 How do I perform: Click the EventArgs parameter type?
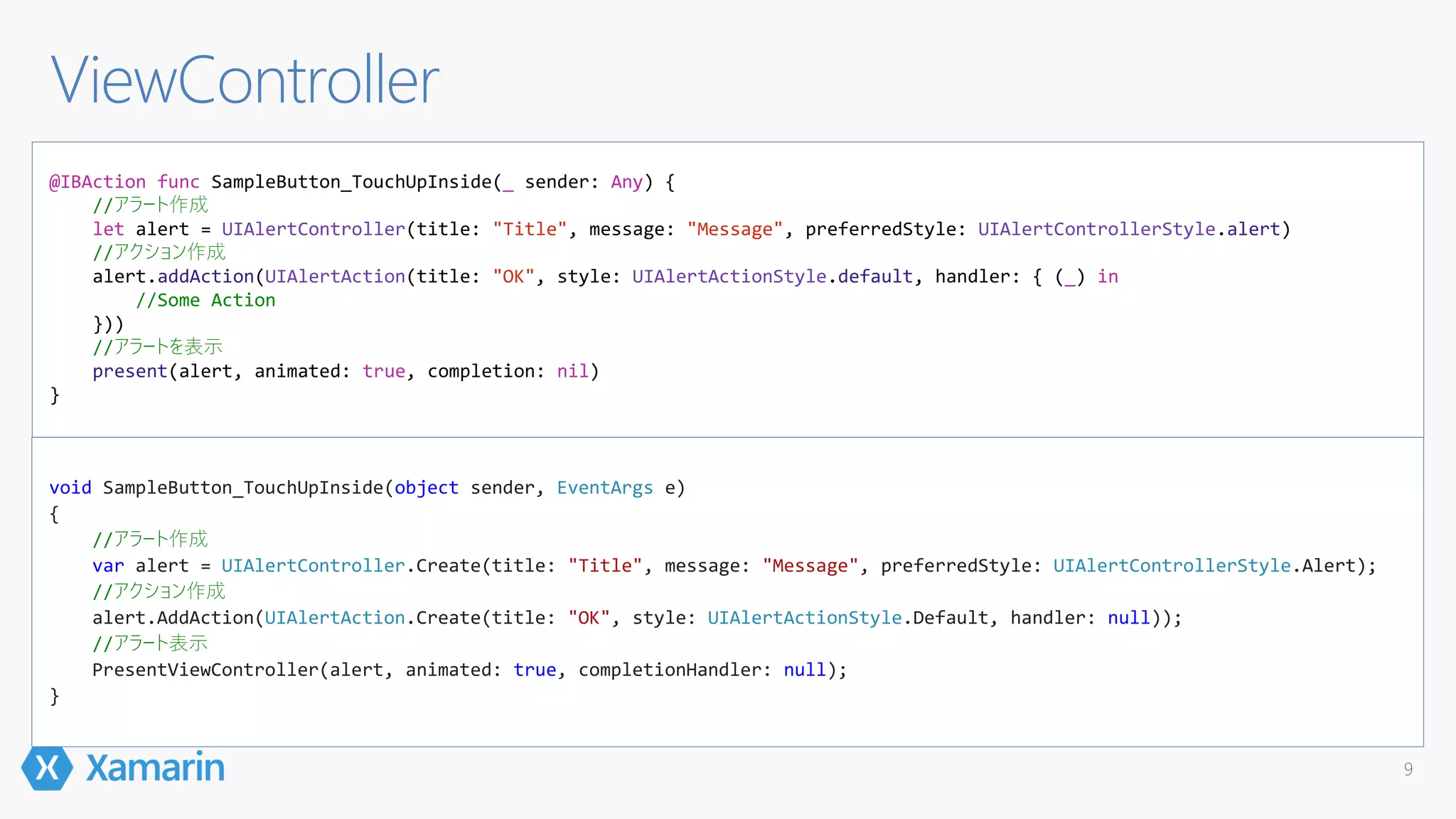604,488
